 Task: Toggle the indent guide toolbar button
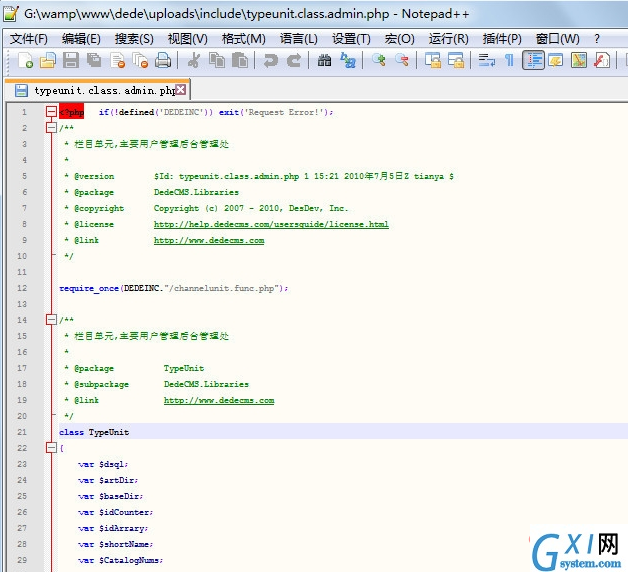[x=533, y=60]
